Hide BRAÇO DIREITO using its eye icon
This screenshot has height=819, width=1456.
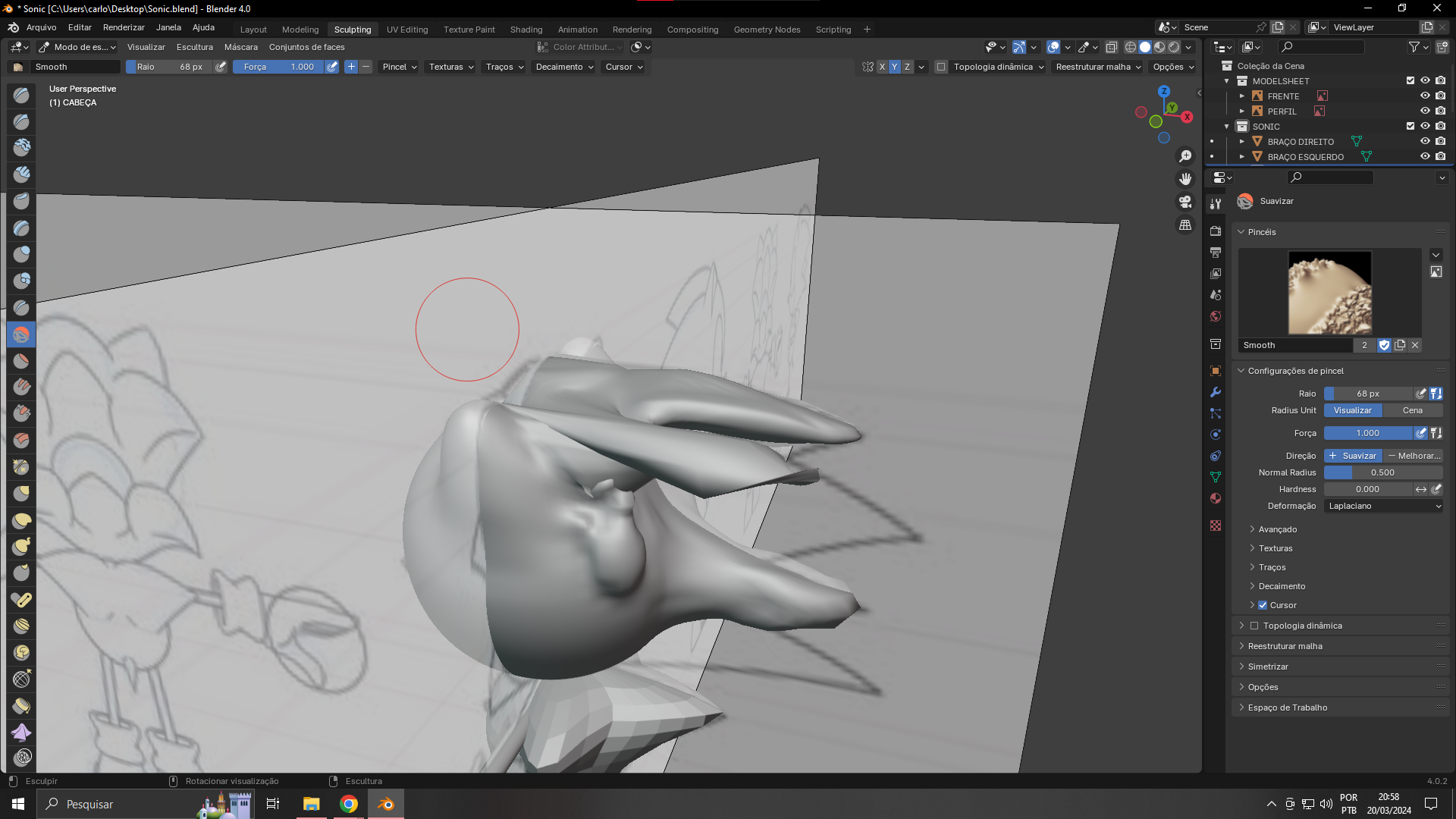[x=1425, y=141]
